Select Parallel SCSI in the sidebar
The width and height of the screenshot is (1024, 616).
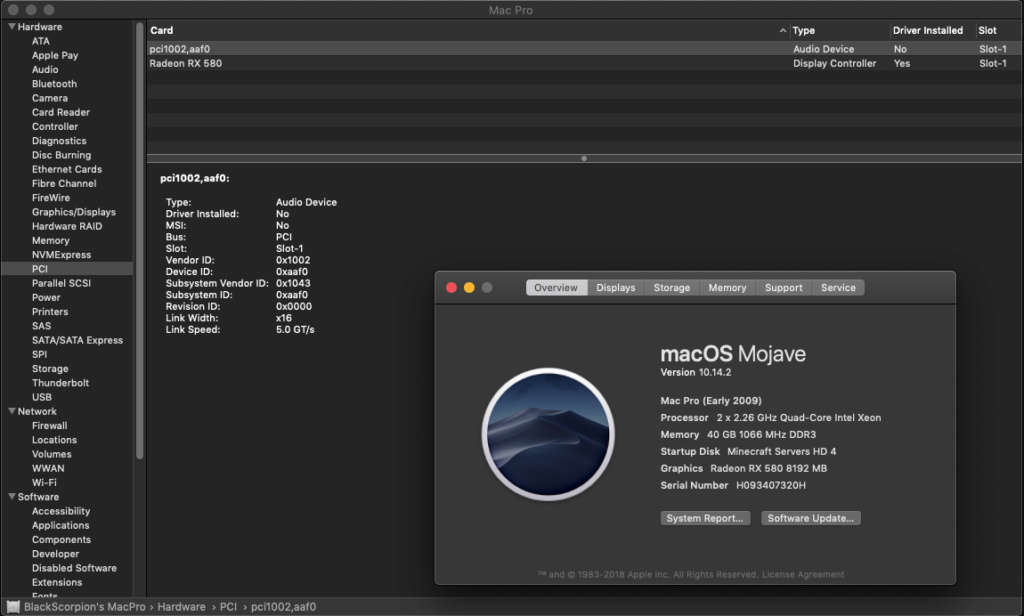pos(61,284)
